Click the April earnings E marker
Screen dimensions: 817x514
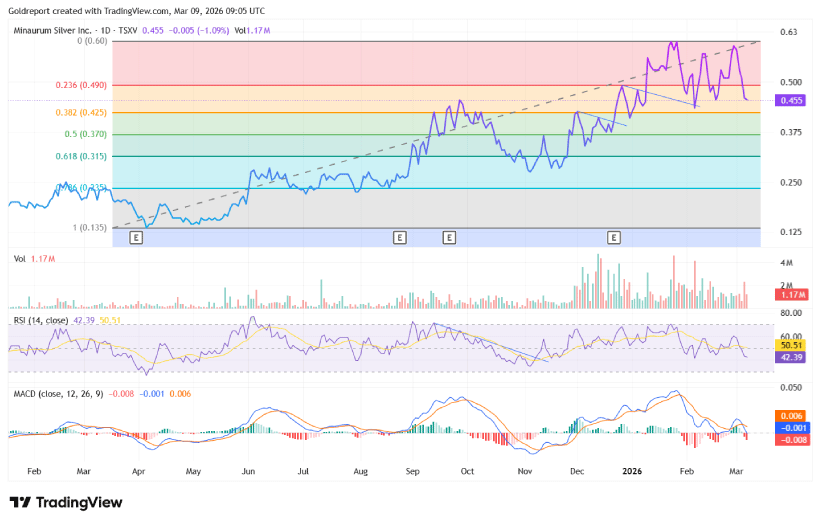click(x=135, y=238)
